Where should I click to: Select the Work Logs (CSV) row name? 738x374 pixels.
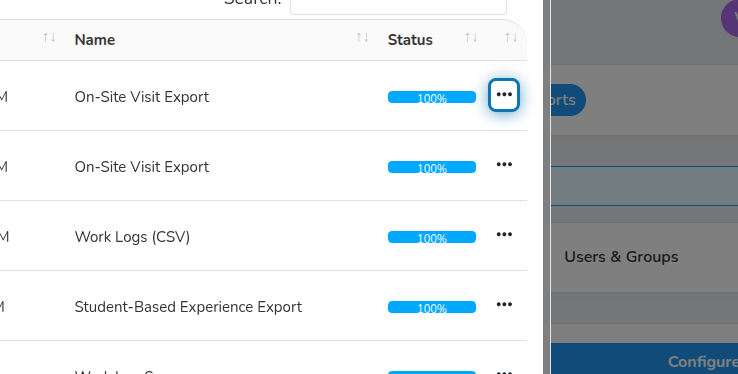[132, 237]
